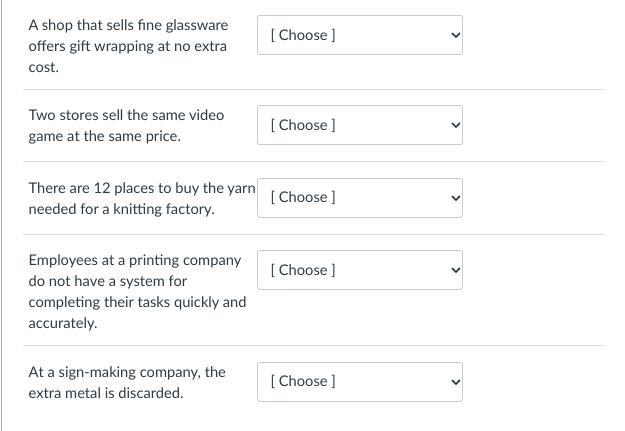Open the dropdown for the fine glassware statement
625x431 pixels.
359,35
